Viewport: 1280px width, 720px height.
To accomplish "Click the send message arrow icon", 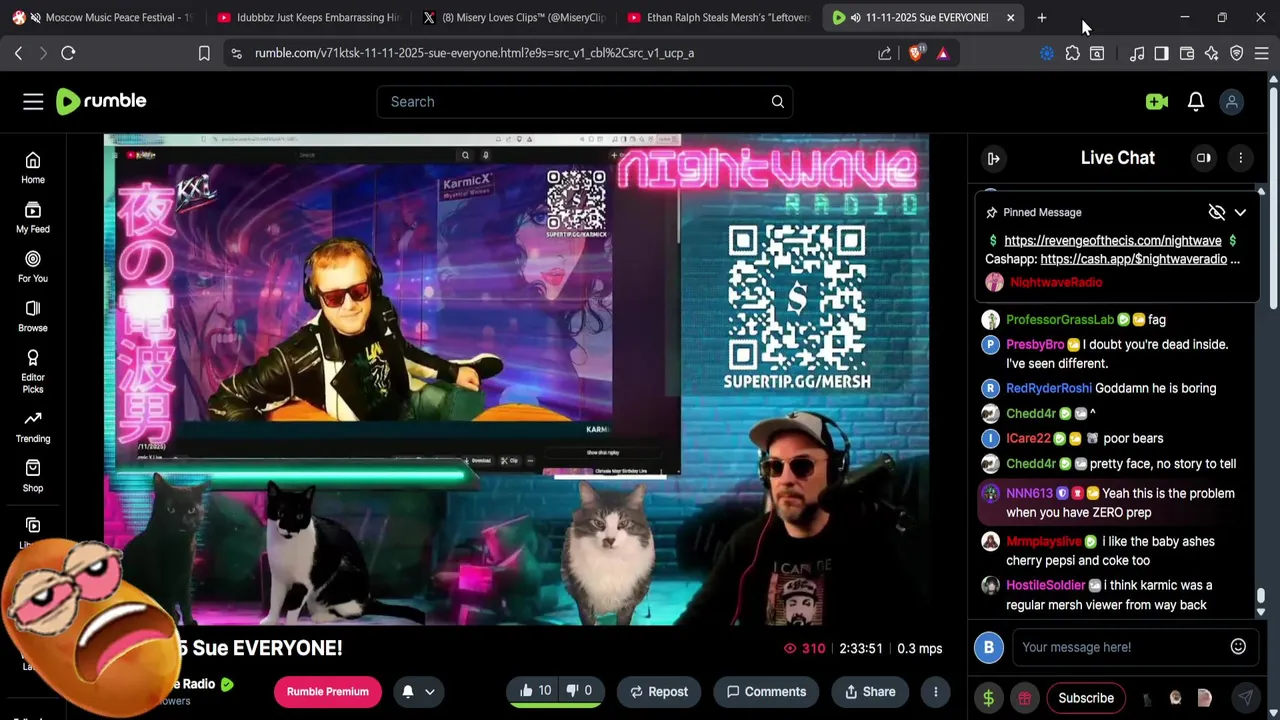I will tap(1245, 698).
